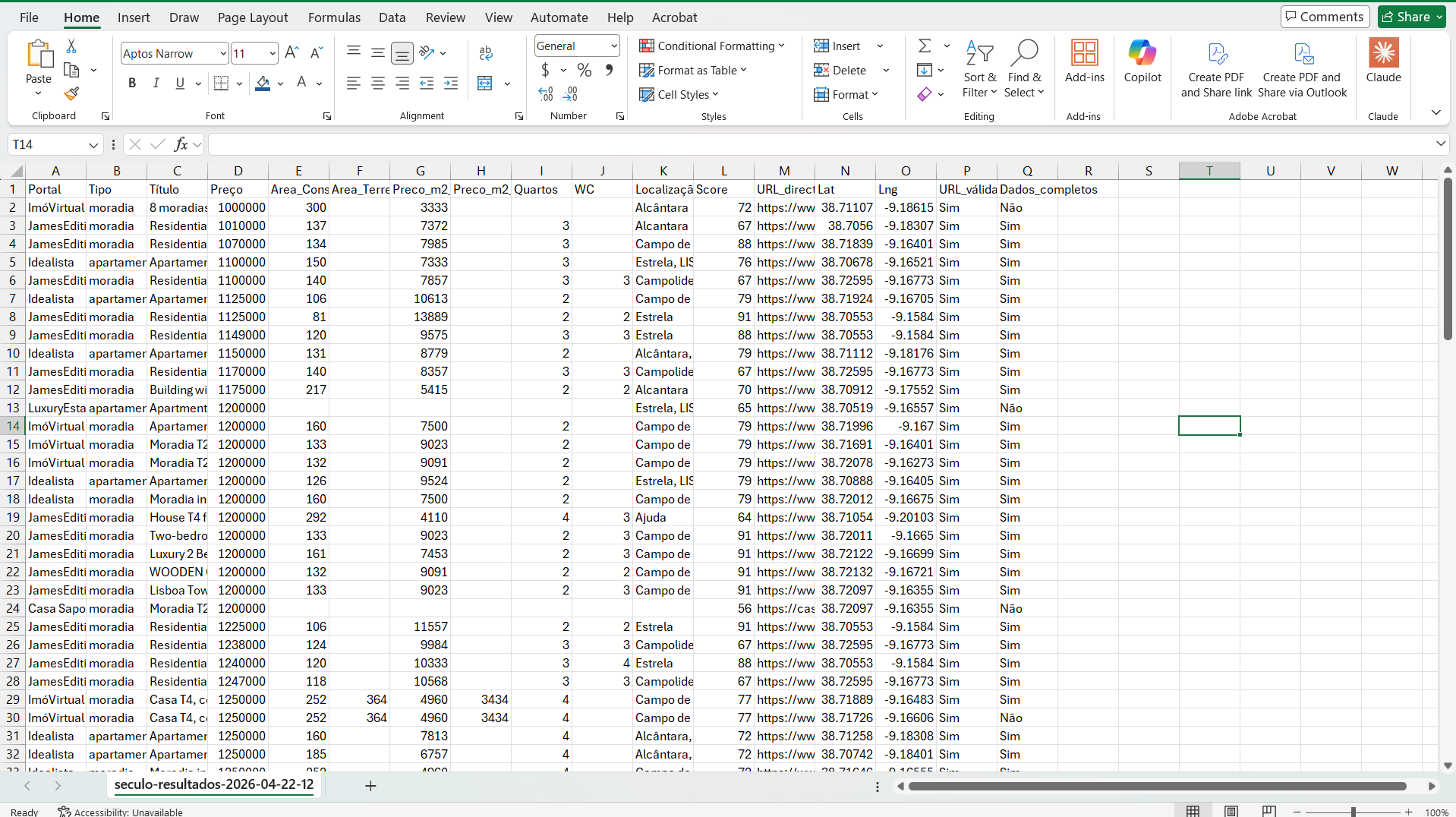The image size is (1456, 817).
Task: Toggle Wrap Text
Action: [486, 52]
